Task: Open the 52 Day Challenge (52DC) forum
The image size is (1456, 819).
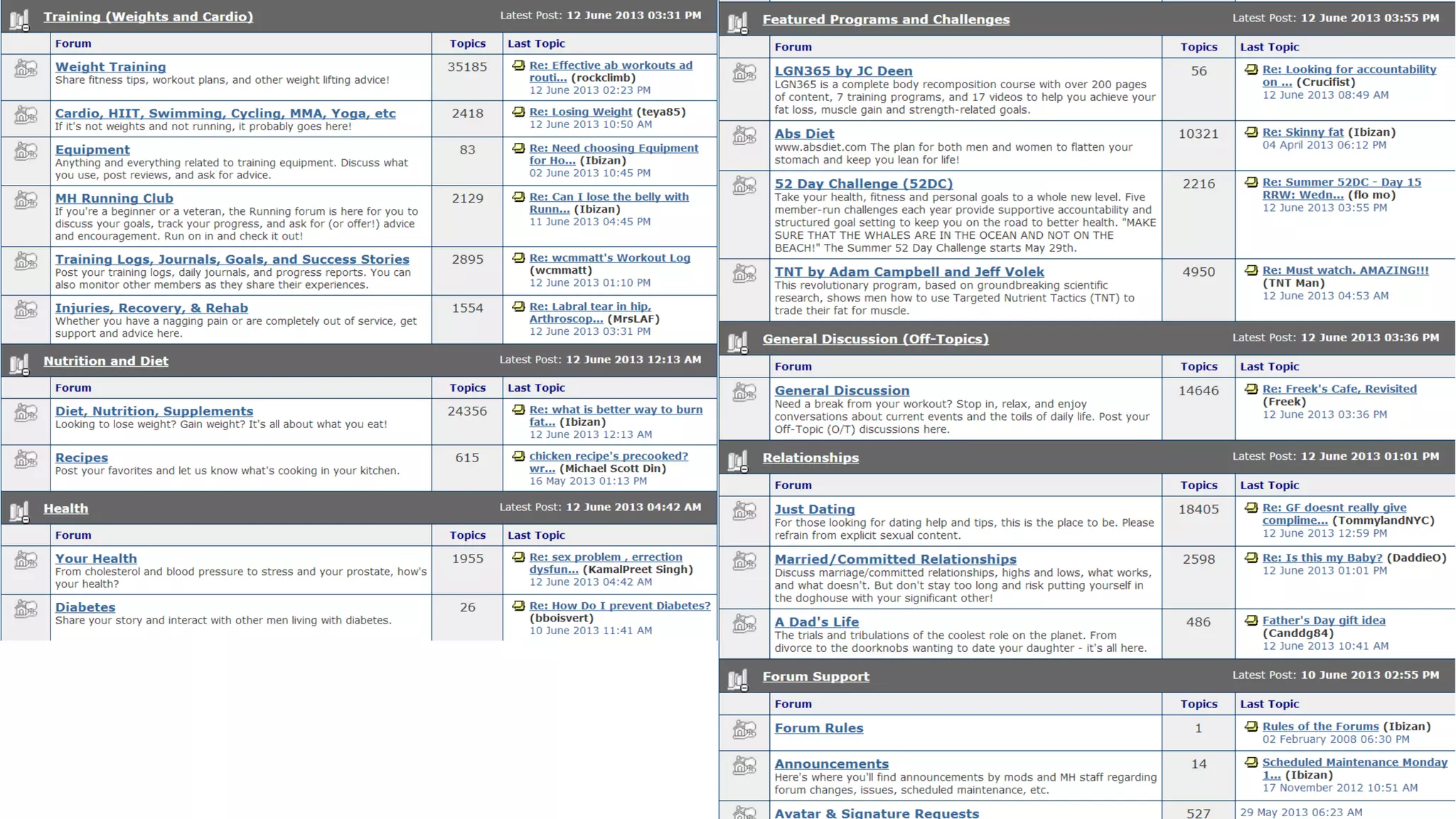Action: click(863, 183)
